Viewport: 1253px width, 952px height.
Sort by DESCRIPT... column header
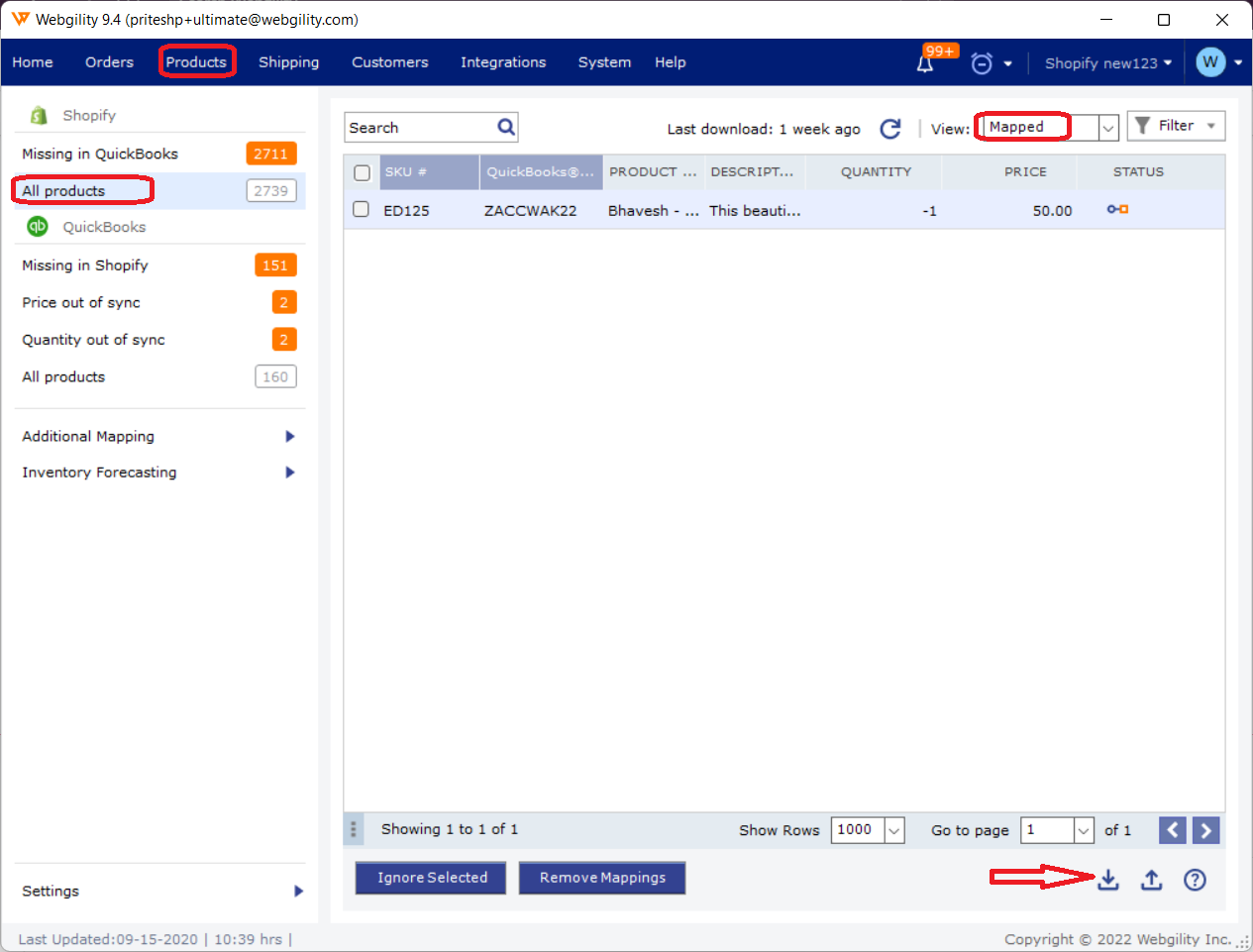click(755, 172)
